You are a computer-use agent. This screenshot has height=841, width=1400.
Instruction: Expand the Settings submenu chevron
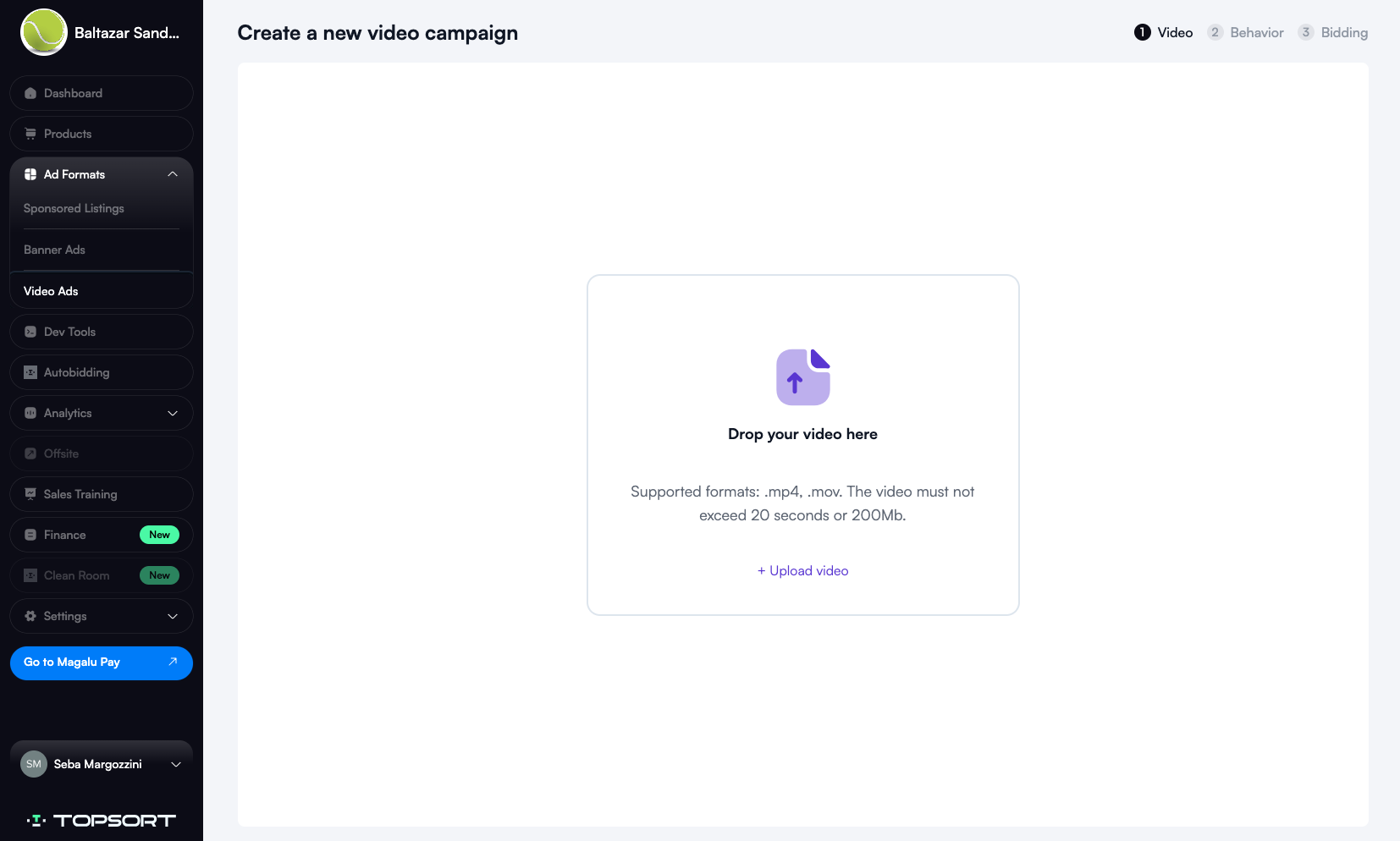click(173, 616)
